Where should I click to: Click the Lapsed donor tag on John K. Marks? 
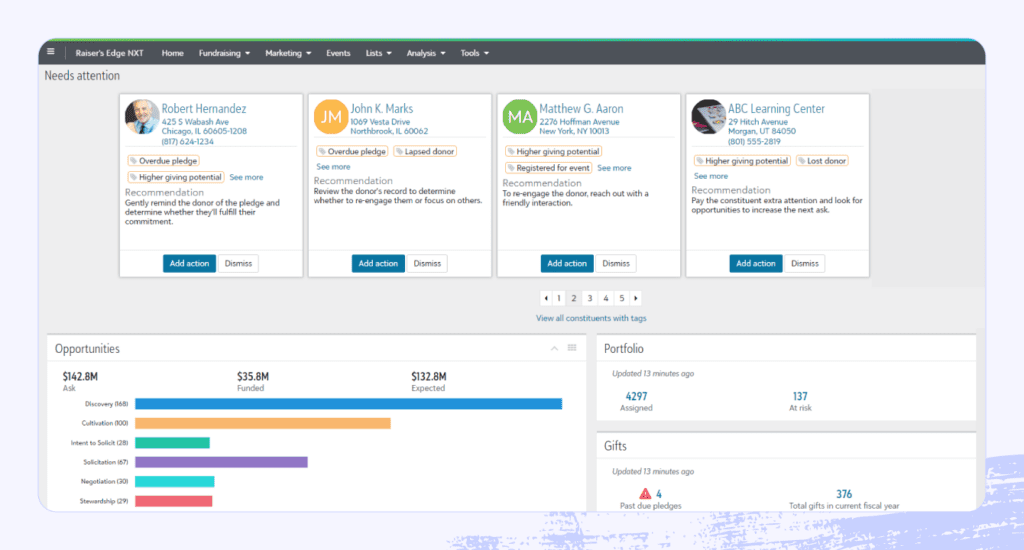coord(425,151)
